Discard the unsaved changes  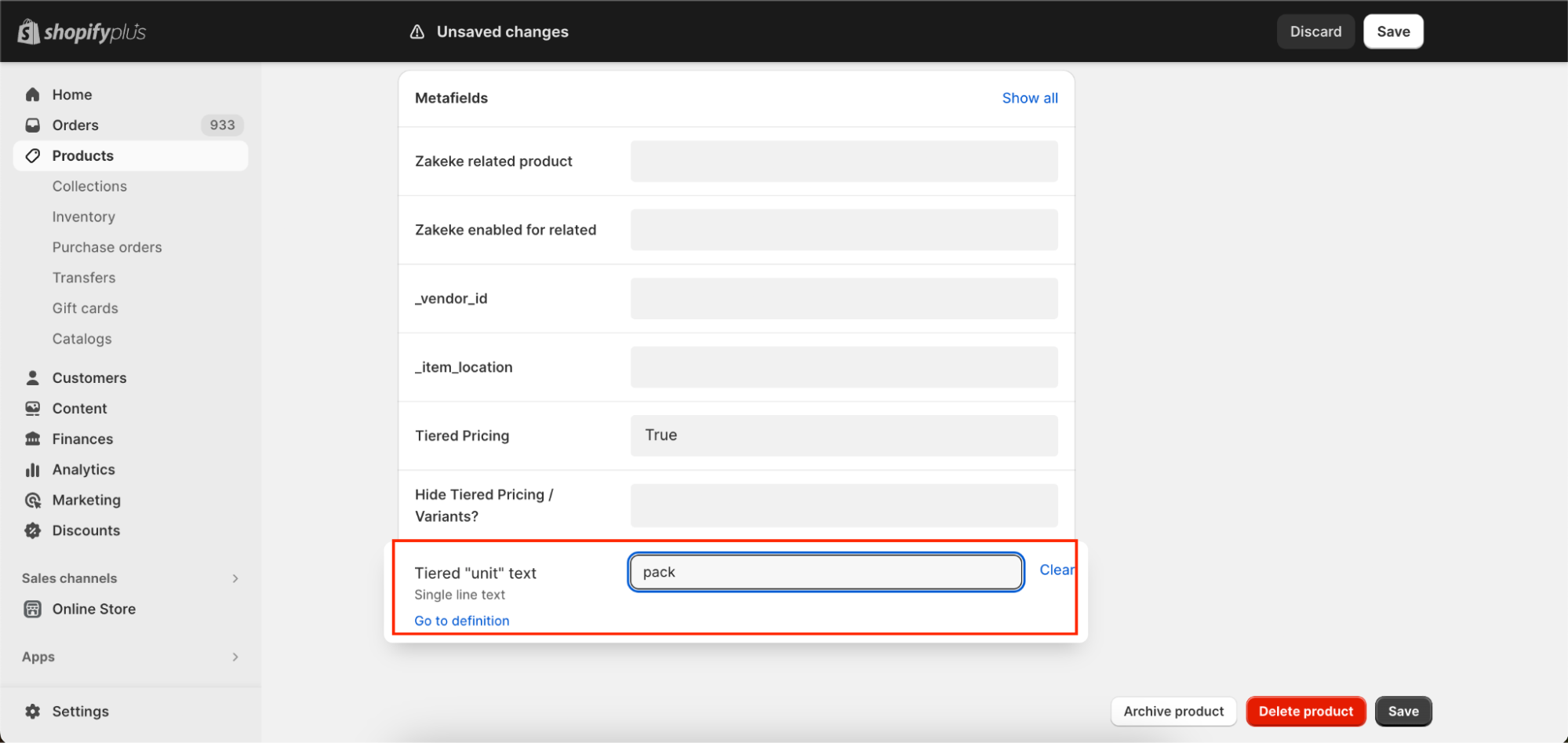point(1315,32)
